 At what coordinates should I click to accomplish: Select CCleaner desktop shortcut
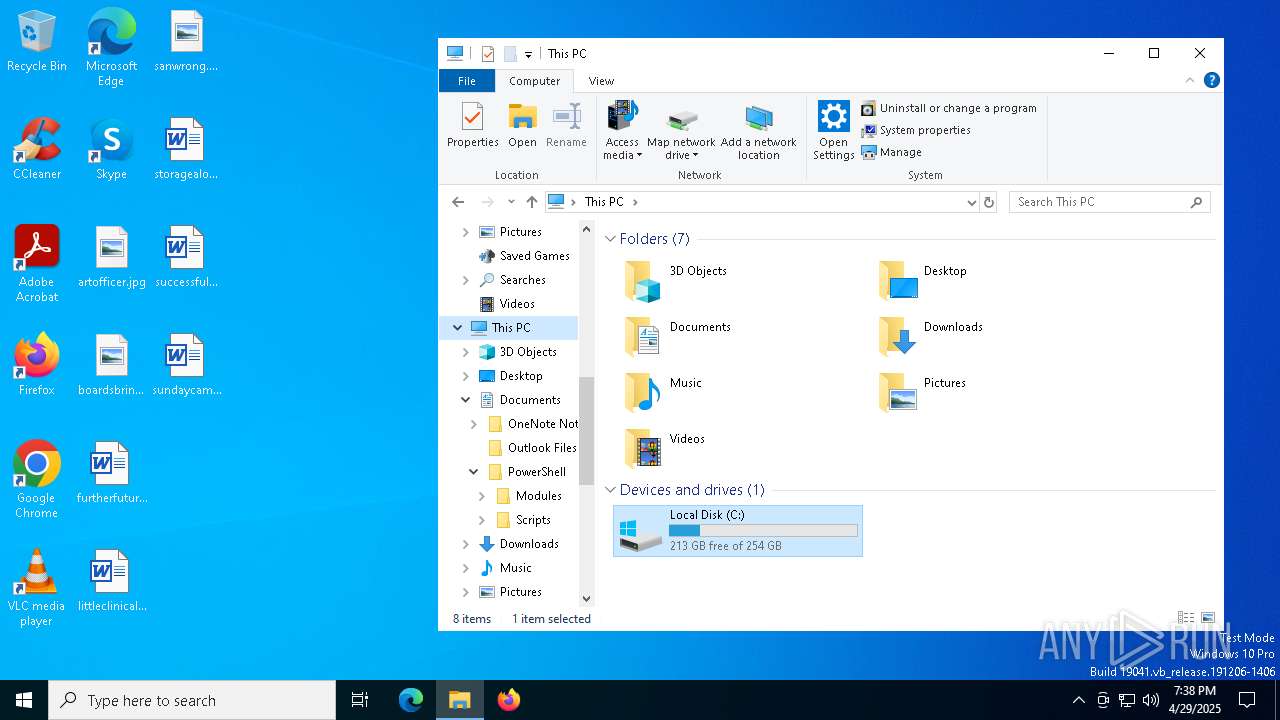tap(37, 150)
